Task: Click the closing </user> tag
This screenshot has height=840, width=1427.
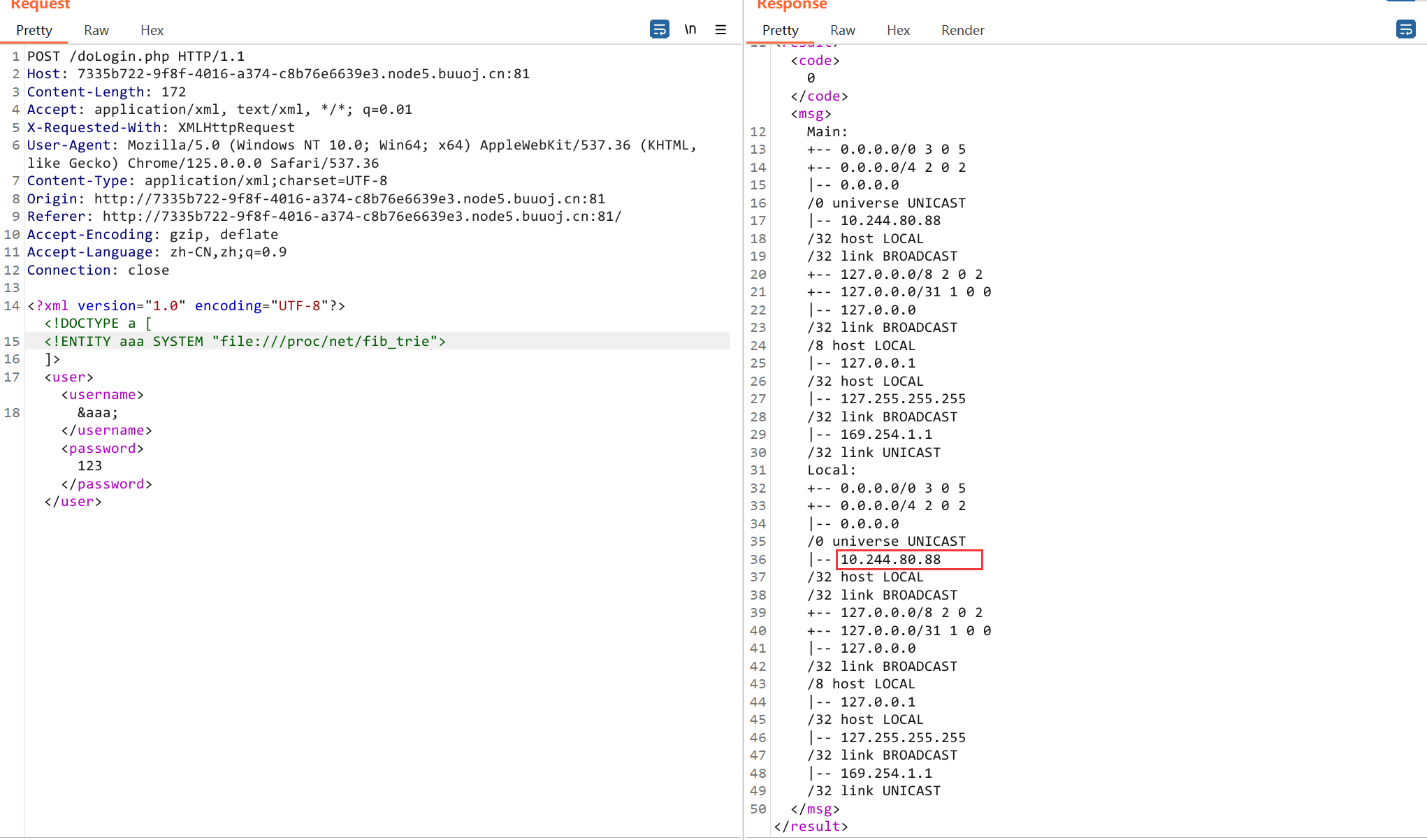Action: [73, 502]
